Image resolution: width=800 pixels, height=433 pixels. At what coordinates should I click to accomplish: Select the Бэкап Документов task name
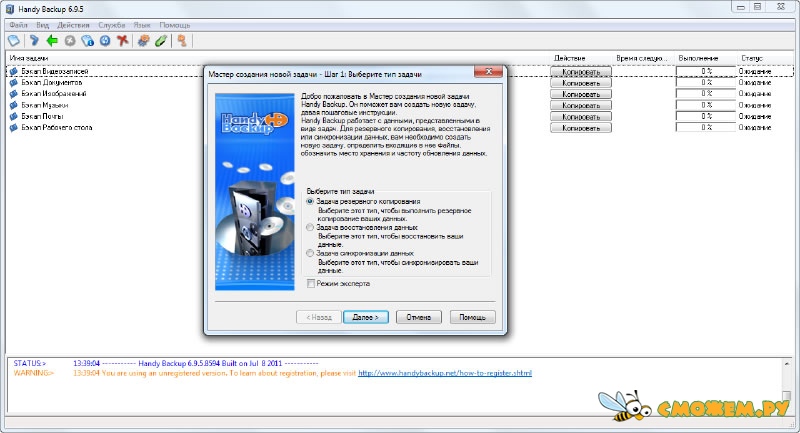tap(52, 83)
